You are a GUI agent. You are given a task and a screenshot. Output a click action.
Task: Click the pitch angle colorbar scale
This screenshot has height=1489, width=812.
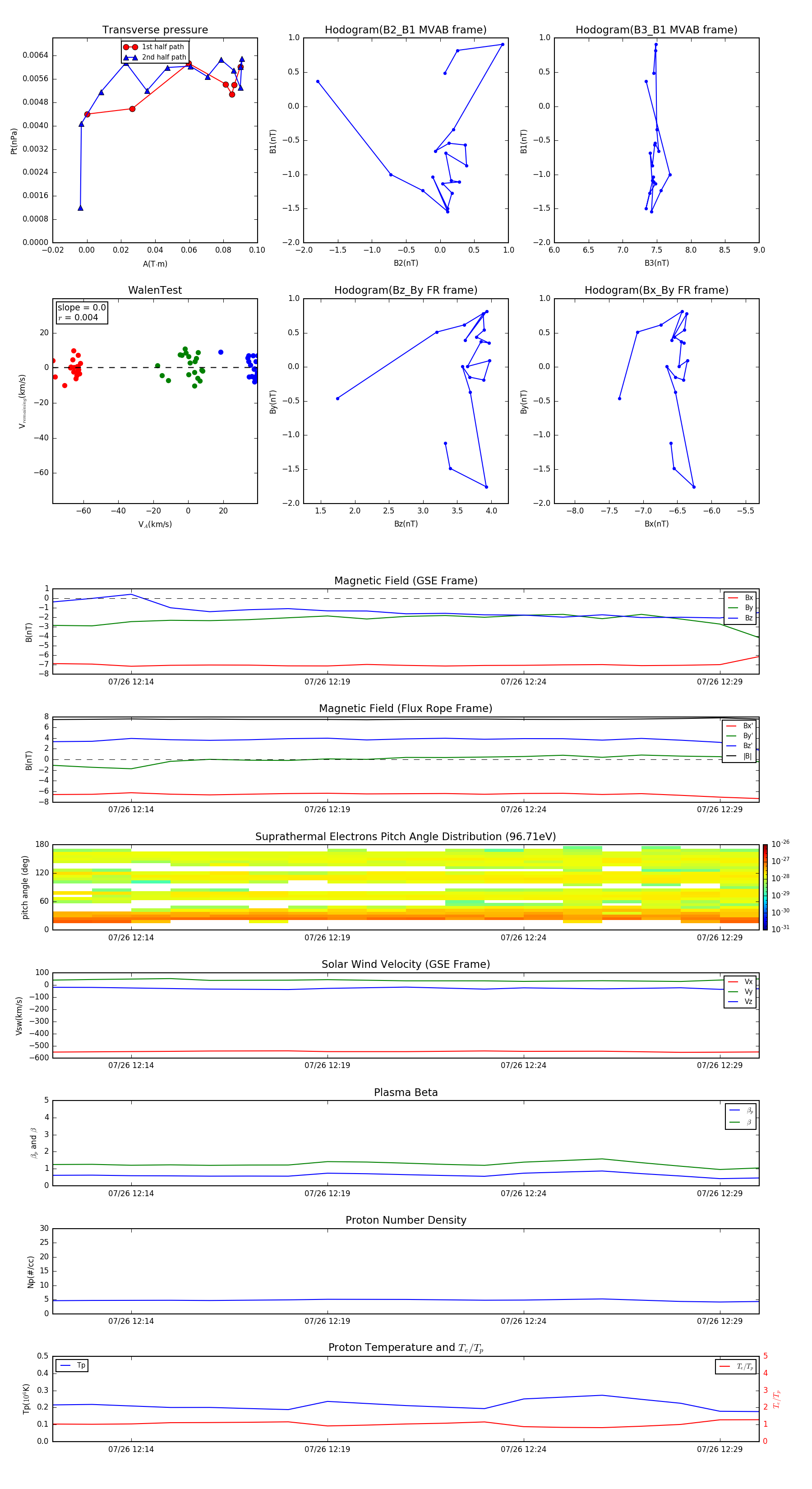pyautogui.click(x=765, y=887)
